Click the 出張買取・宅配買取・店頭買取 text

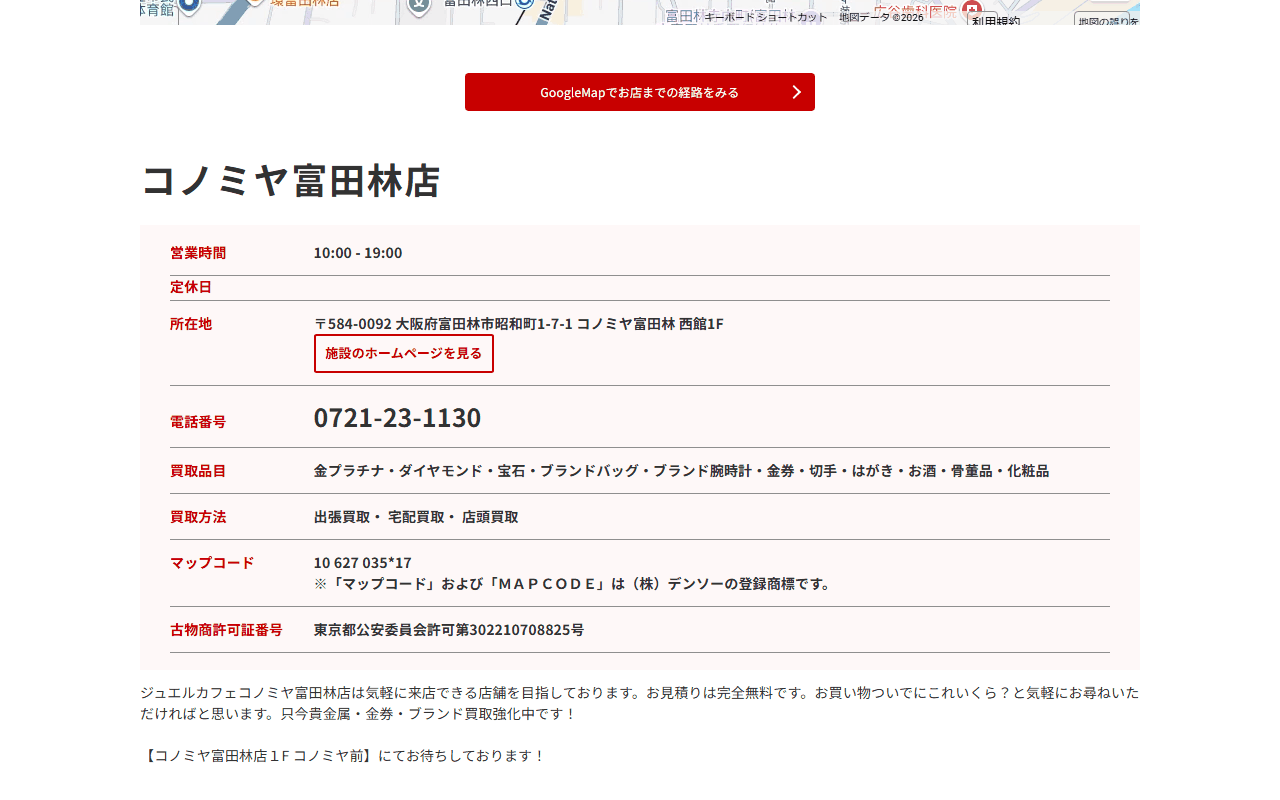click(x=416, y=517)
